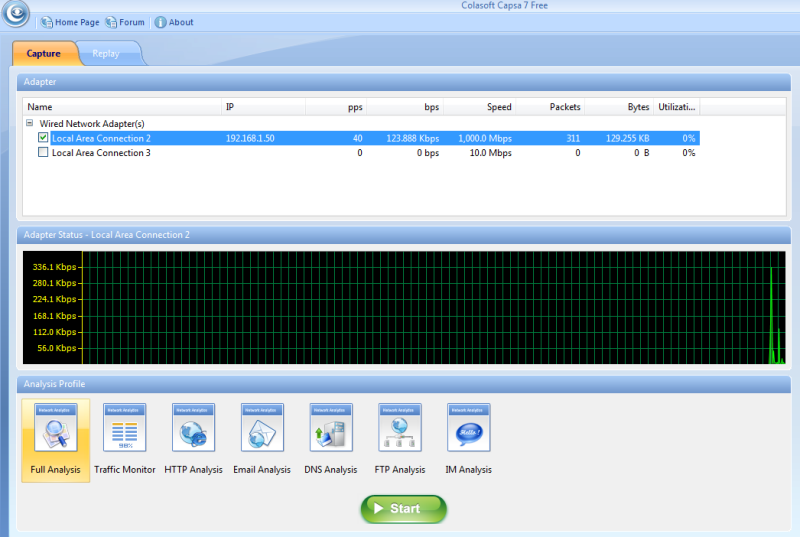Viewport: 800px width, 537px height.
Task: Select the IM Analysis profile icon
Action: click(469, 427)
